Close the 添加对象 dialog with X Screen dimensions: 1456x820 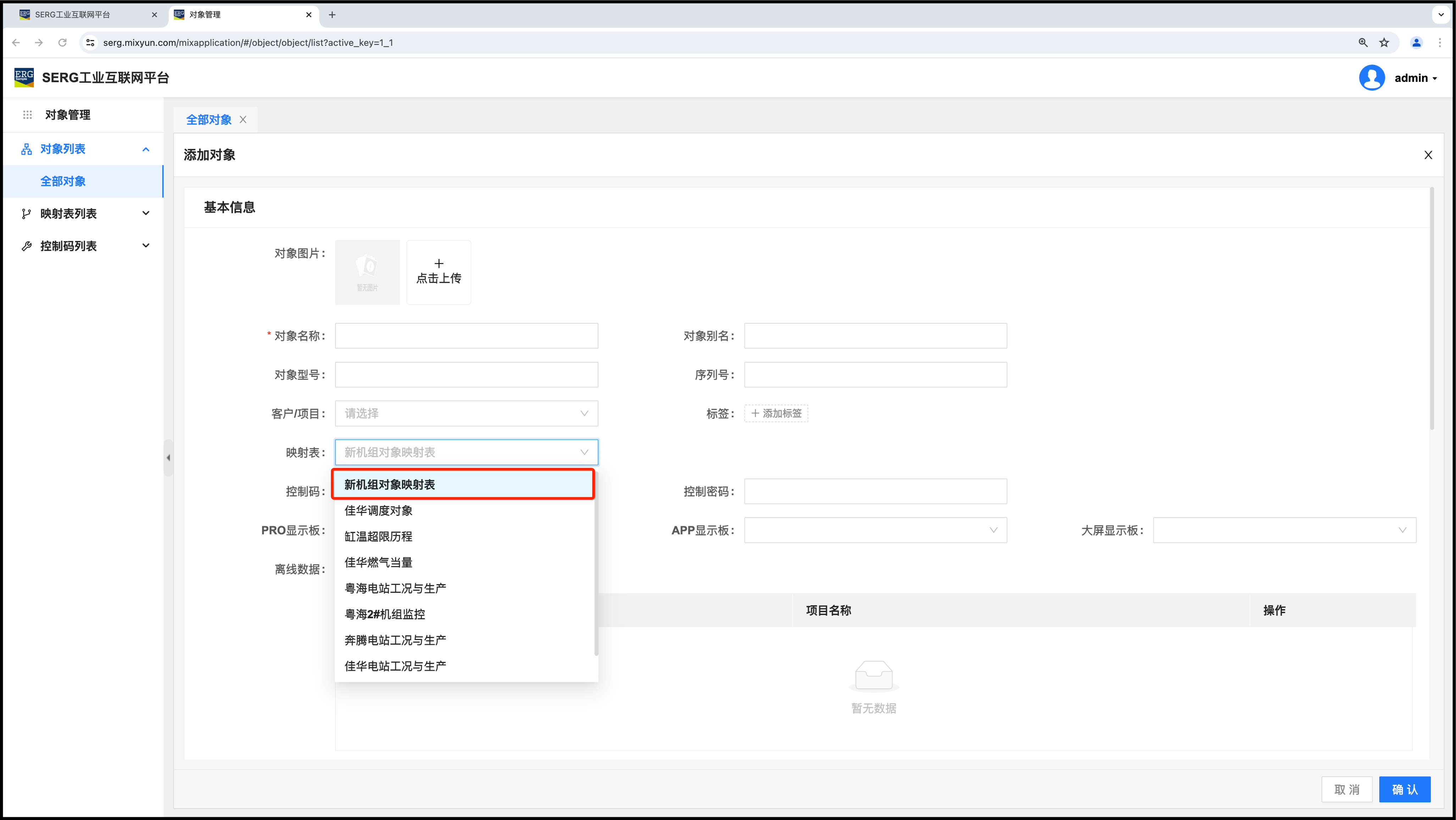(1428, 155)
